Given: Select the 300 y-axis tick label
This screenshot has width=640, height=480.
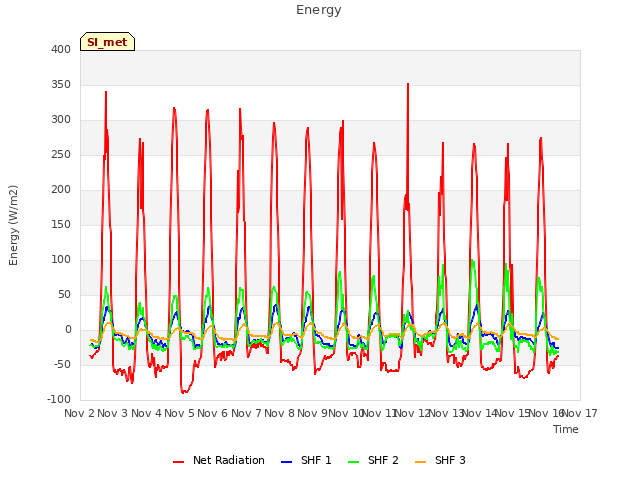Looking at the screenshot, I should point(61,120).
